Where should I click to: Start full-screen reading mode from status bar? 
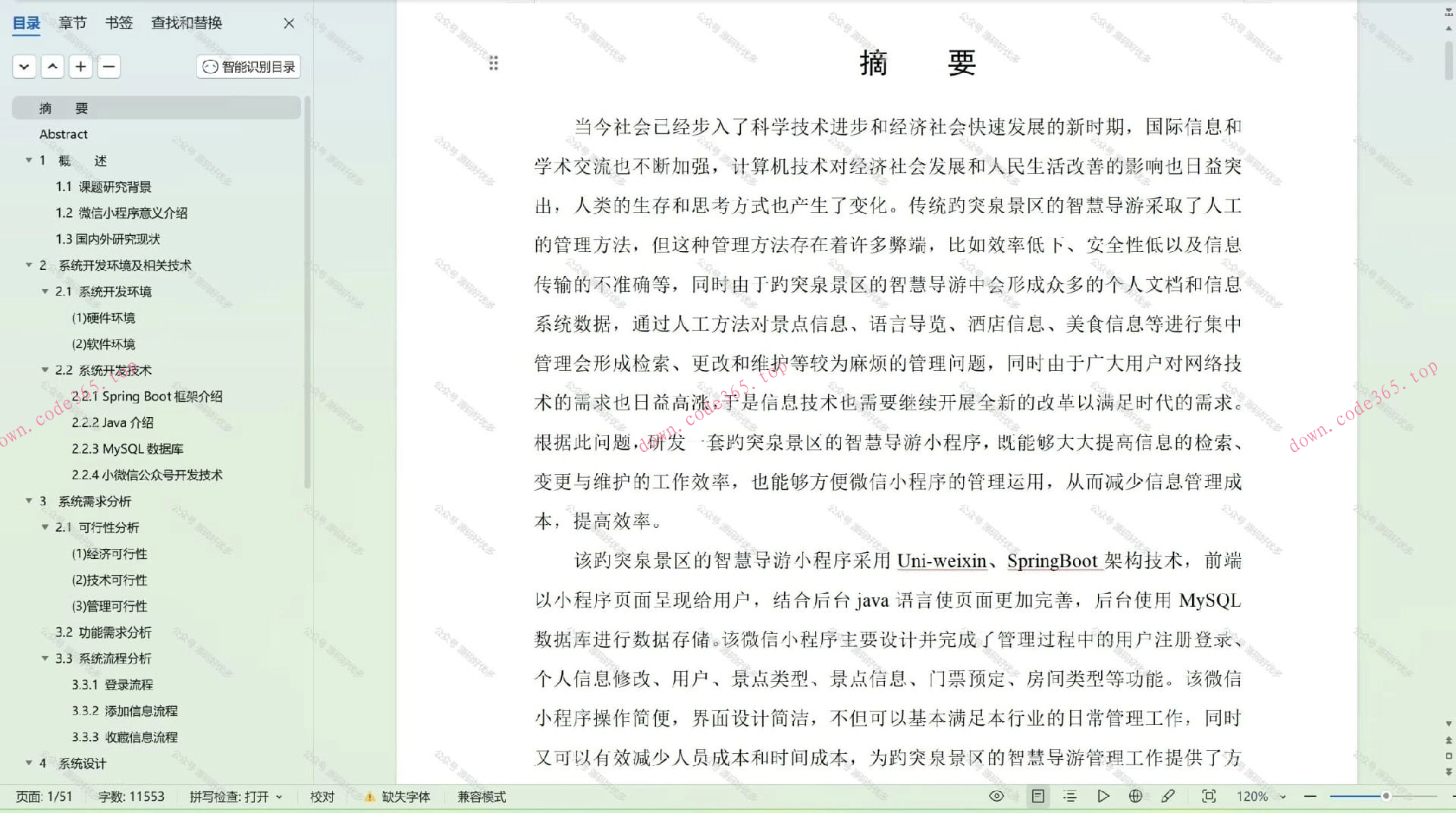pyautogui.click(x=1103, y=796)
